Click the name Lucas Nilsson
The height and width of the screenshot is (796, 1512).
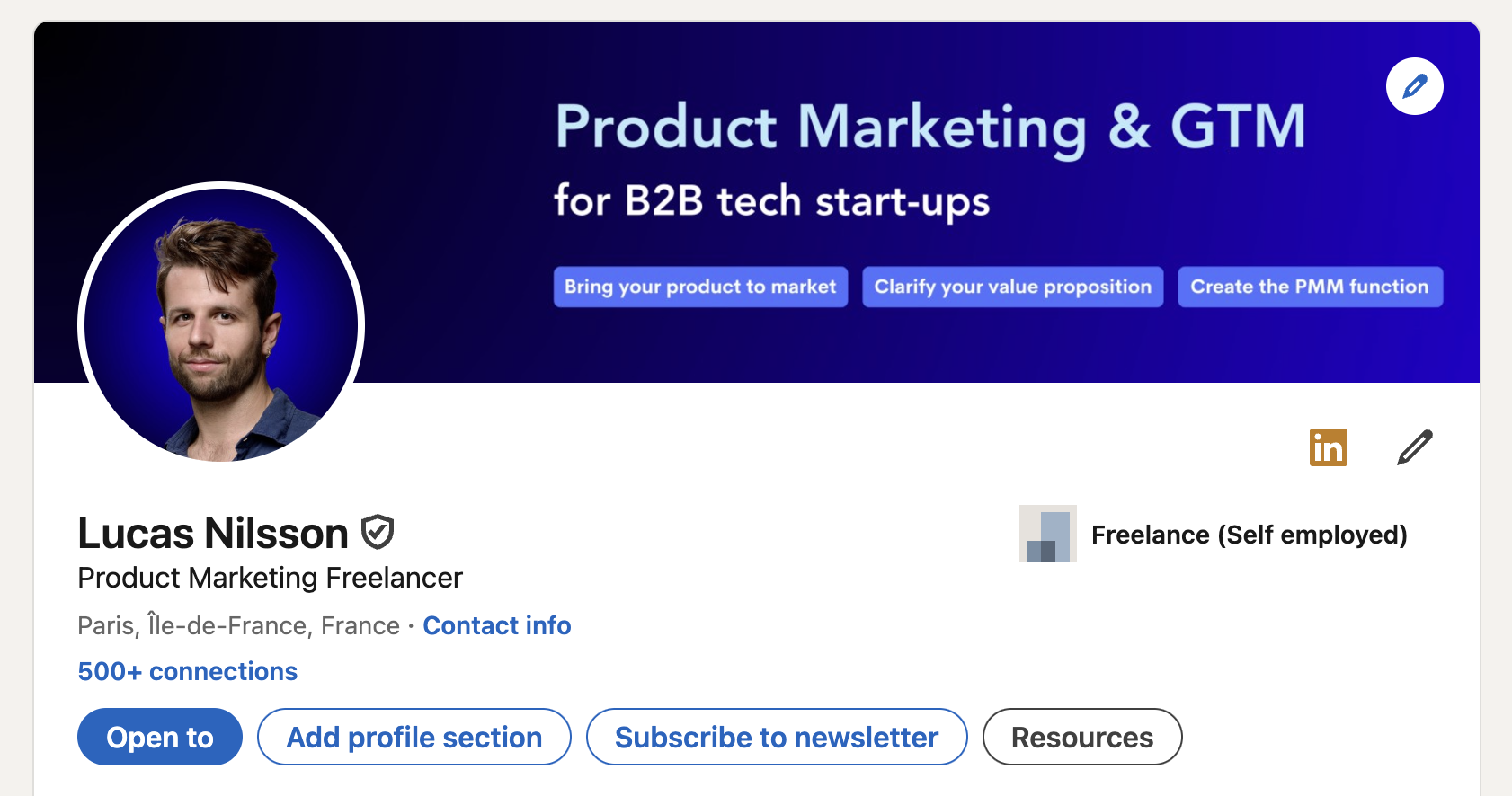pyautogui.click(x=213, y=533)
